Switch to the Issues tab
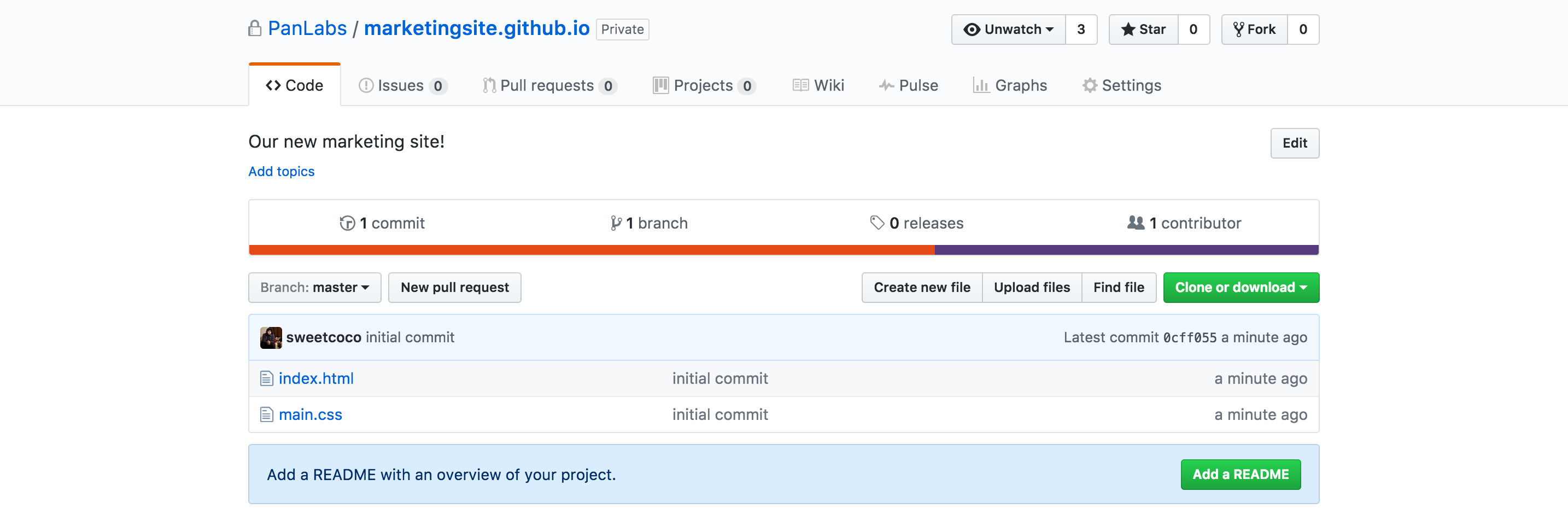The height and width of the screenshot is (526, 1568). pyautogui.click(x=402, y=85)
